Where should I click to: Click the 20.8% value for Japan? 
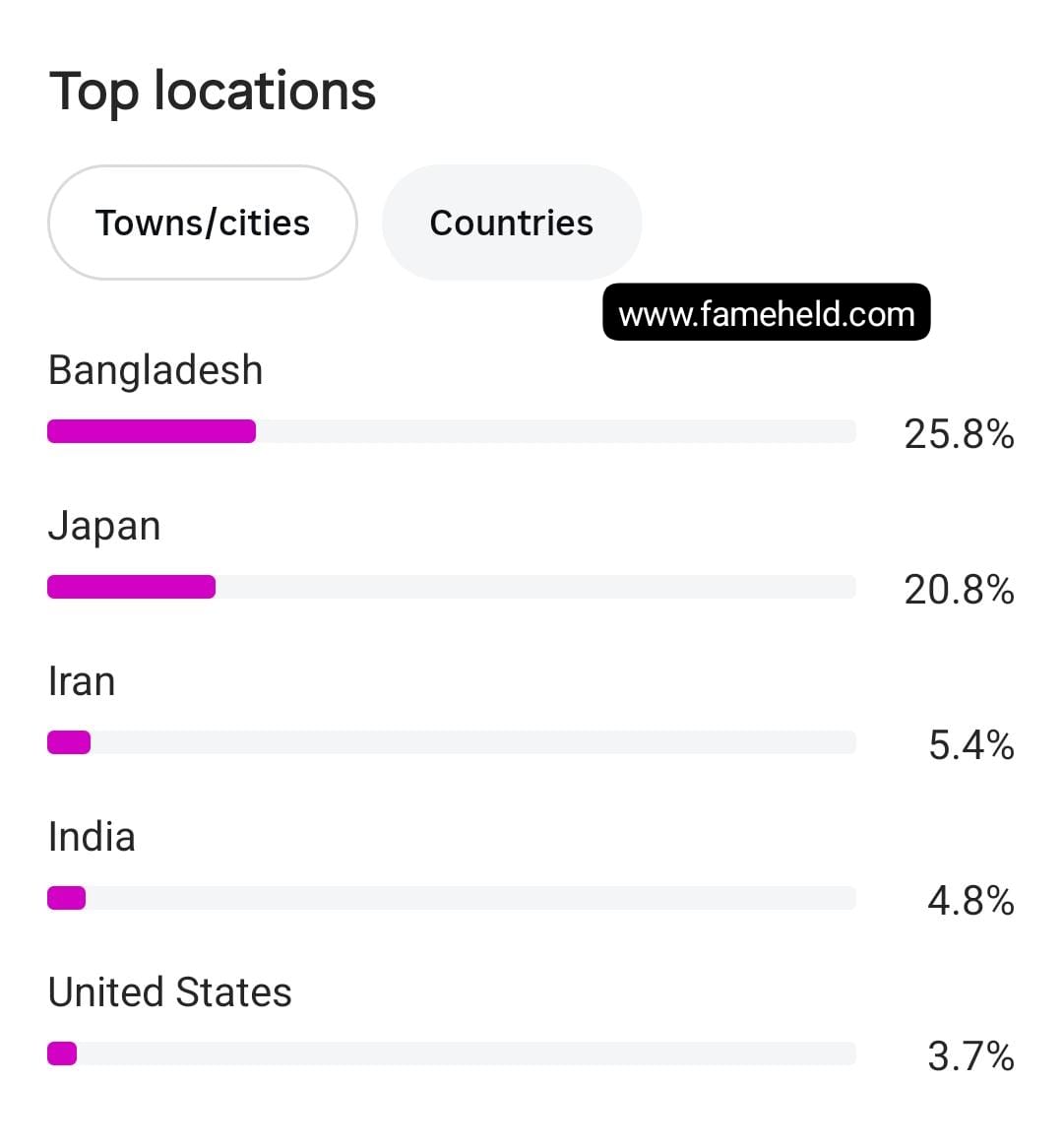959,590
